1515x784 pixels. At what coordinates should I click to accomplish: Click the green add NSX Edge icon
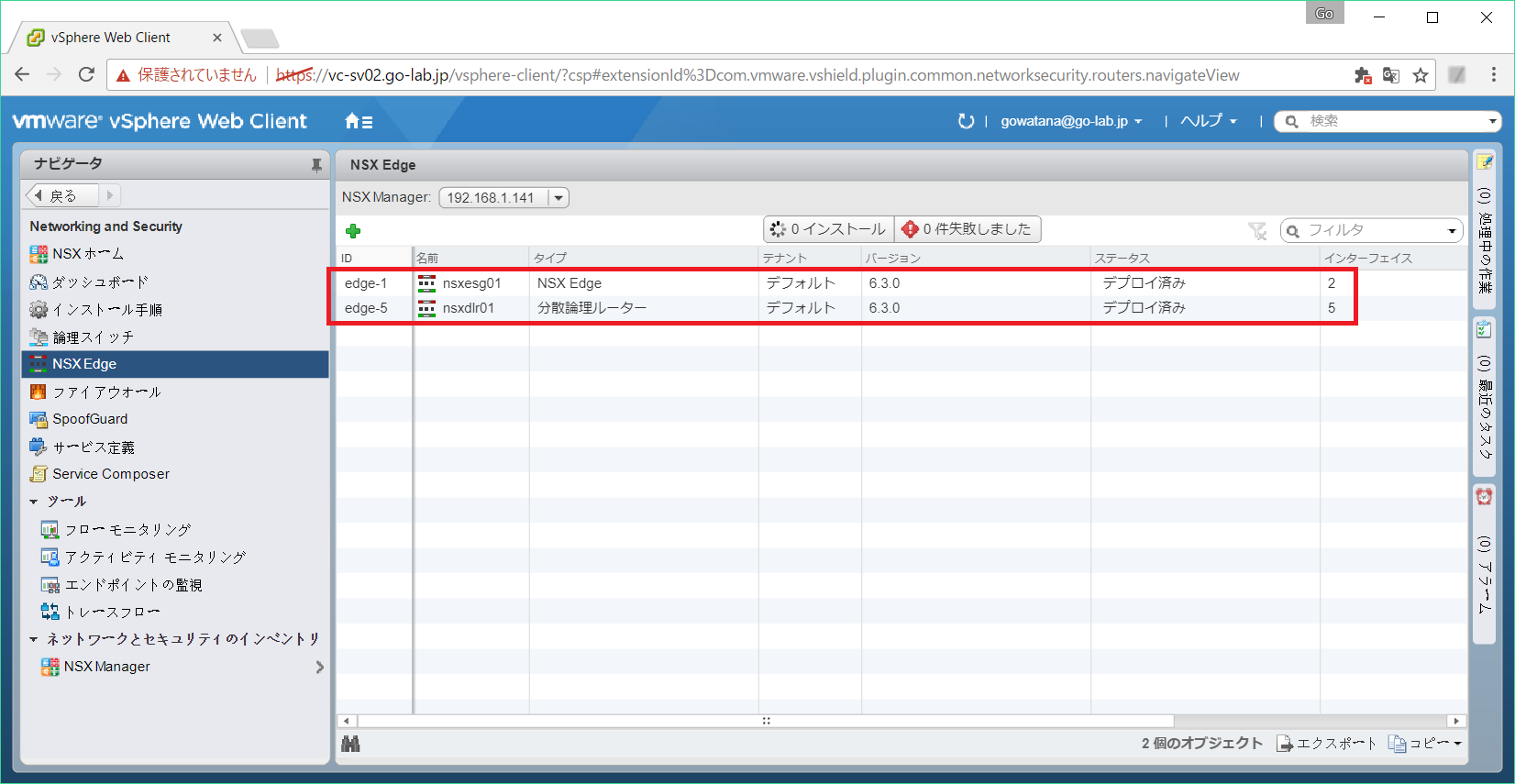353,231
